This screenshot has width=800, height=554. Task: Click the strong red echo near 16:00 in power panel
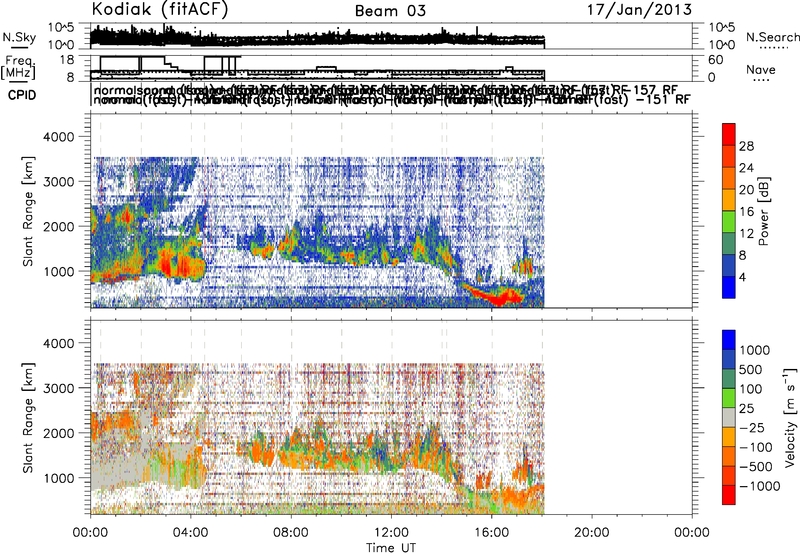497,296
